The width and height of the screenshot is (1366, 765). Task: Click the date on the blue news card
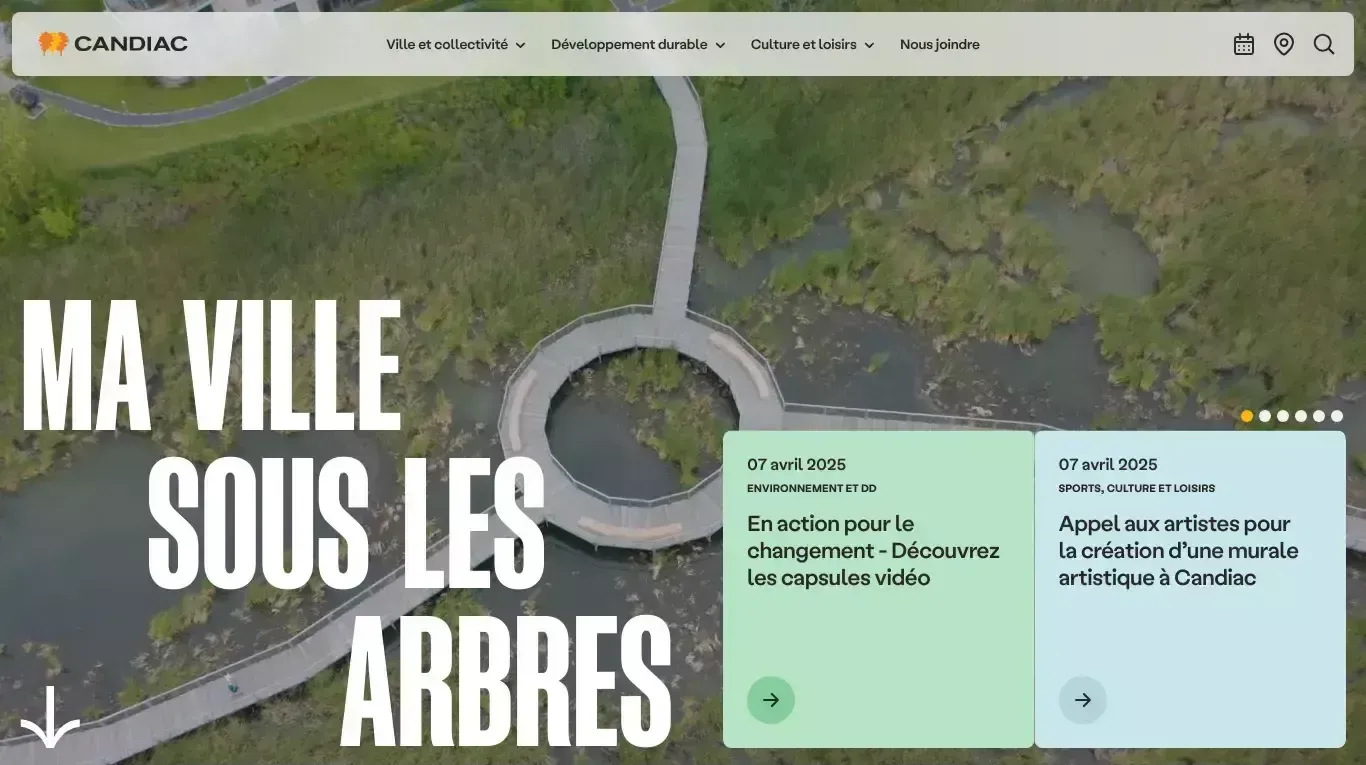point(1108,464)
